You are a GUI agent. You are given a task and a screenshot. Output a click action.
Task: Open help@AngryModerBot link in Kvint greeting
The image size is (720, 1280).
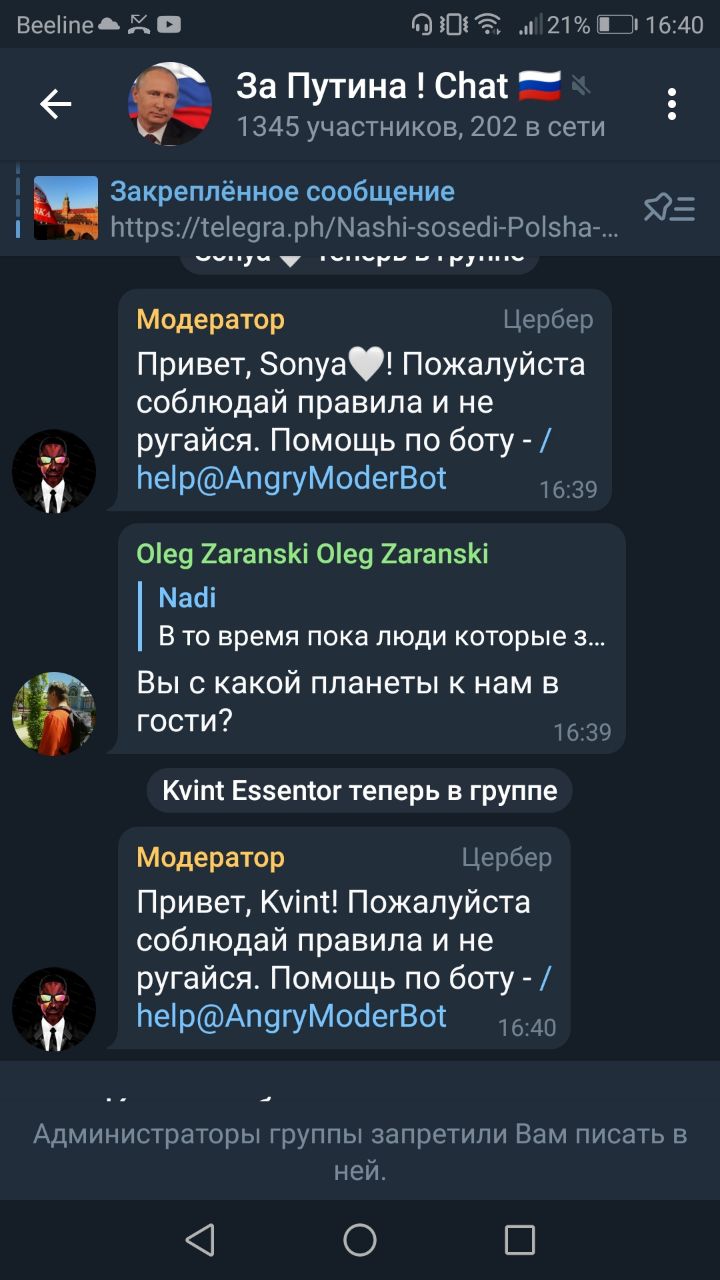[292, 1016]
